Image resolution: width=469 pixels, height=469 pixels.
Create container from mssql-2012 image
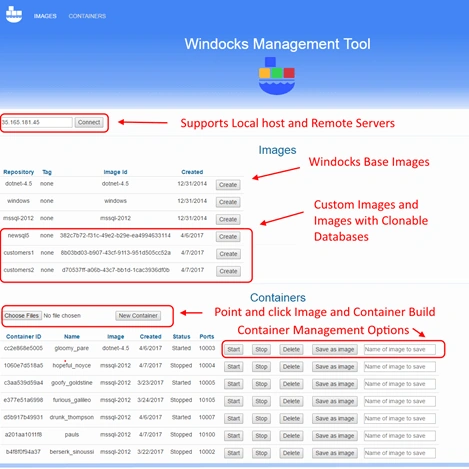(x=228, y=219)
